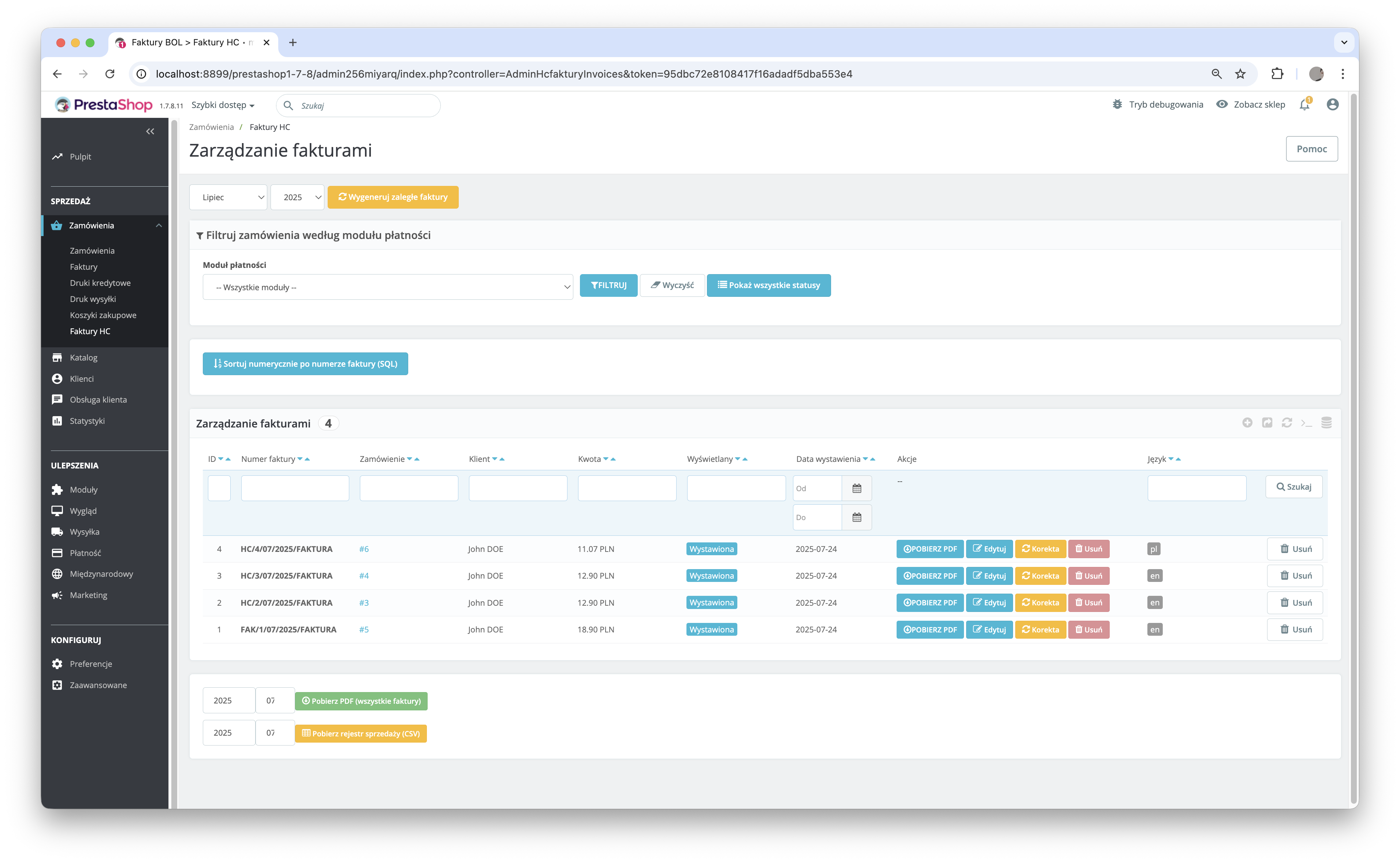Expand the Wszystkie moduły payment module dropdown

tap(388, 287)
